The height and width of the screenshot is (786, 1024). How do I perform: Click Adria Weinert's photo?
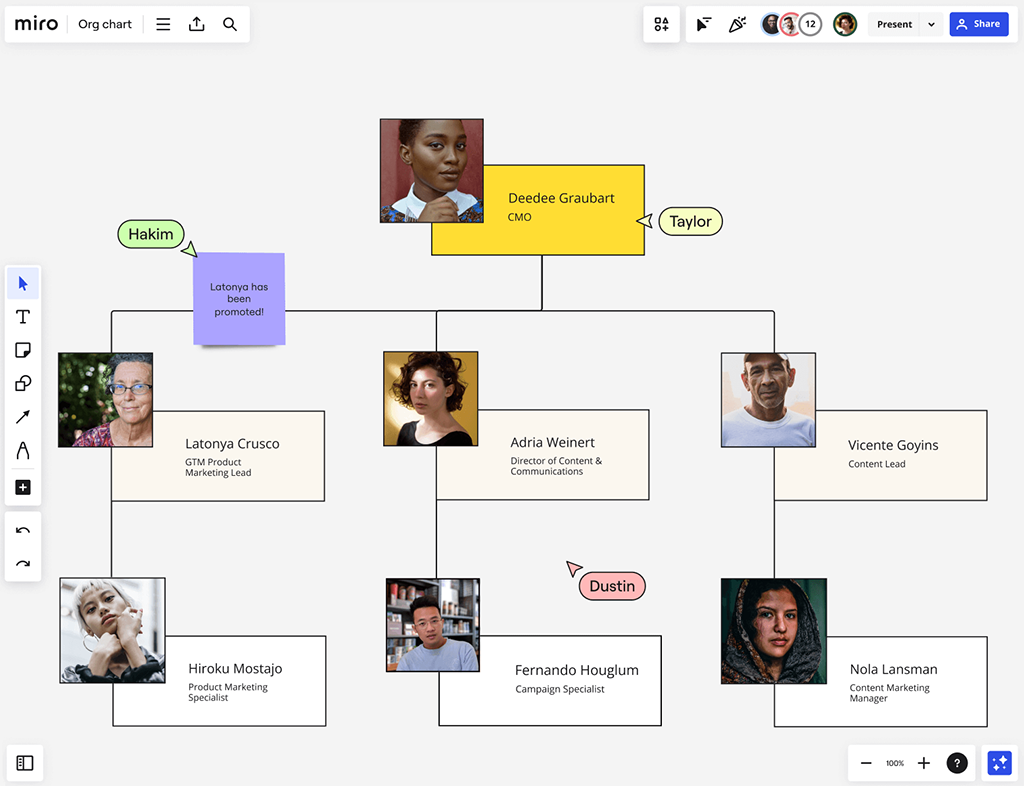point(430,399)
